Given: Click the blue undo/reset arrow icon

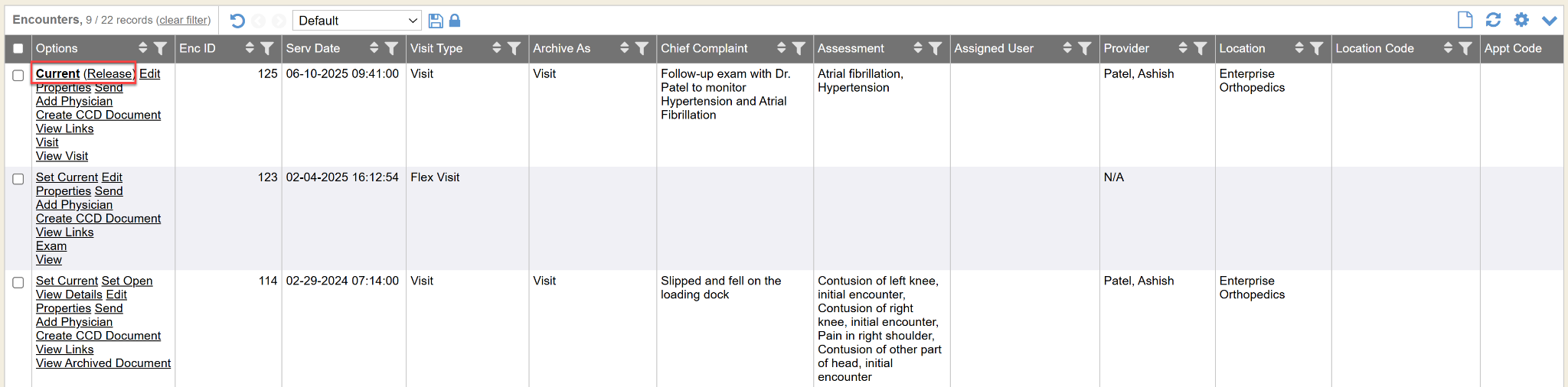Looking at the screenshot, I should tap(237, 21).
